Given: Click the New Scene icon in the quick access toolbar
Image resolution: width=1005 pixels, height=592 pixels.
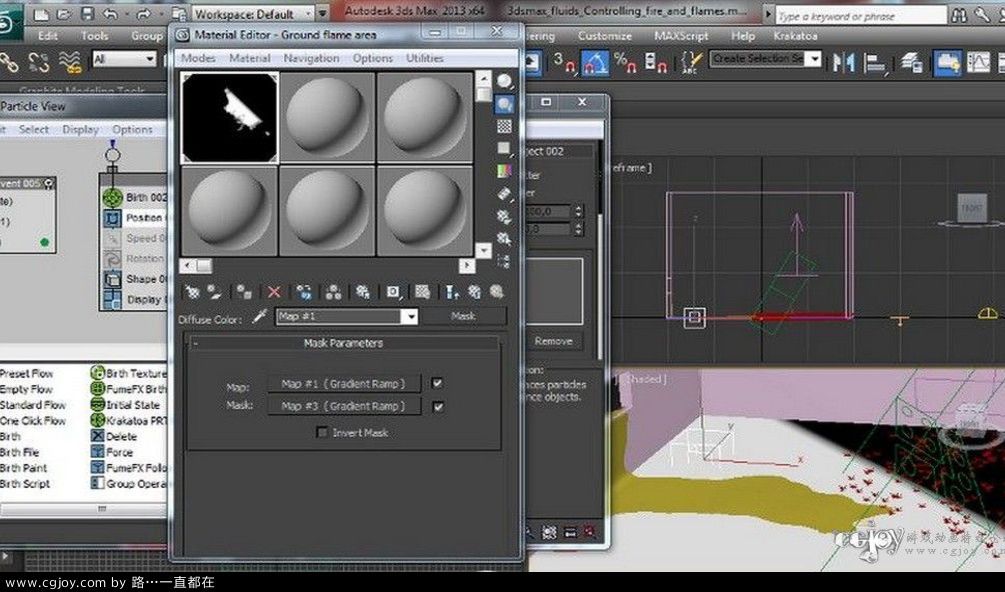Looking at the screenshot, I should click(x=41, y=13).
